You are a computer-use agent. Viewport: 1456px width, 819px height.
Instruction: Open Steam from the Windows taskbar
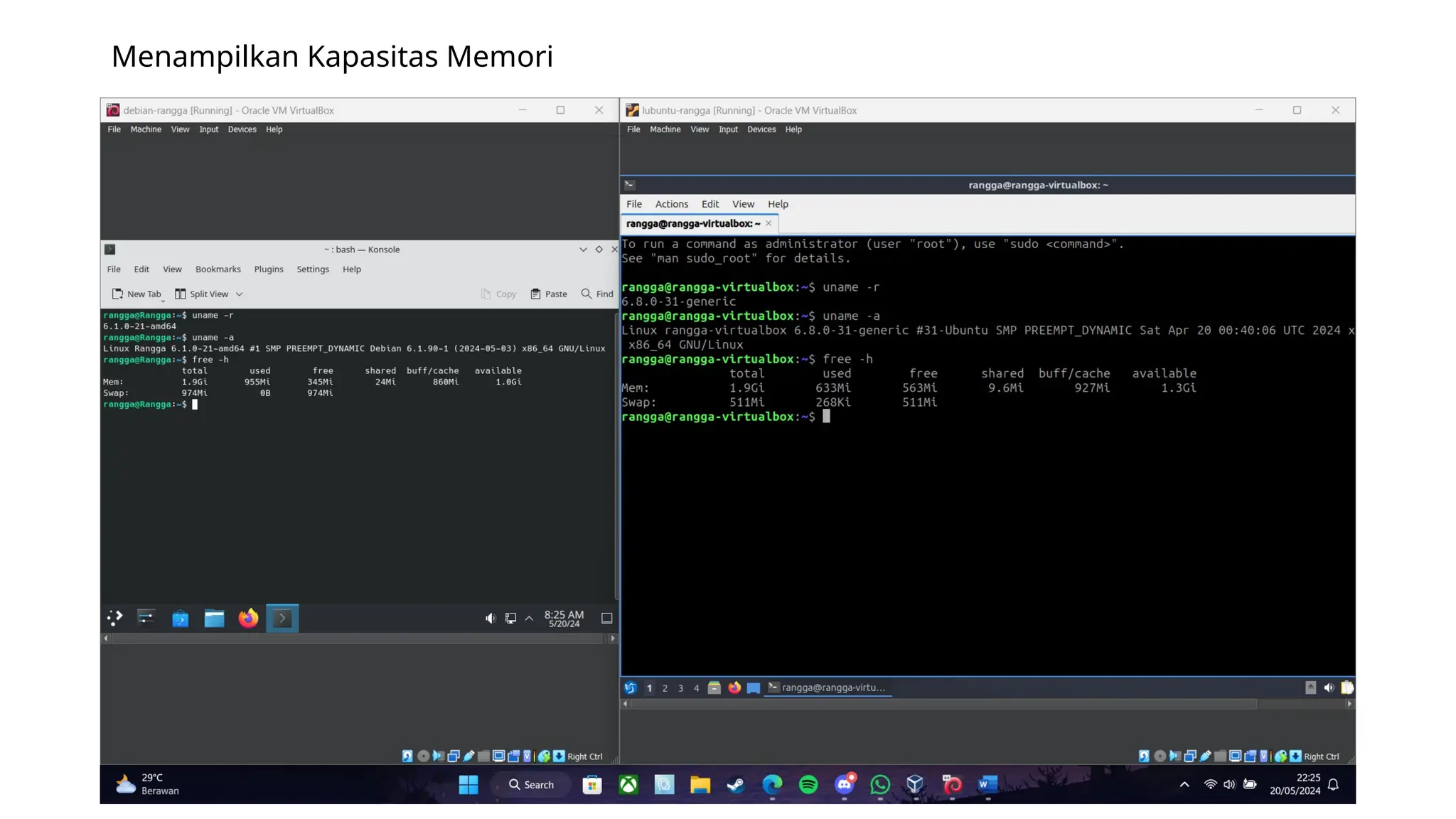click(736, 785)
